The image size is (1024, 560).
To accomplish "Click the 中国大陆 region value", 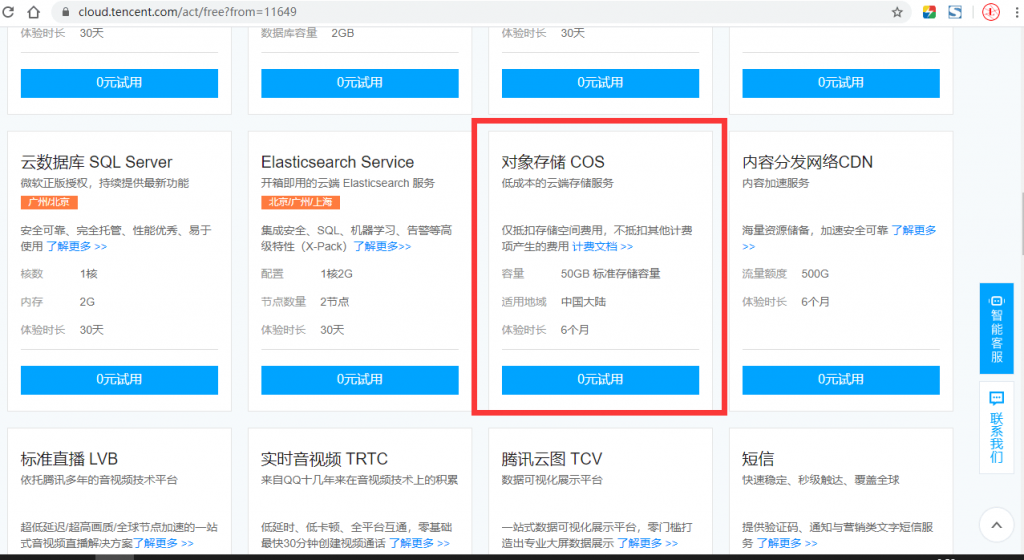I will (x=583, y=302).
